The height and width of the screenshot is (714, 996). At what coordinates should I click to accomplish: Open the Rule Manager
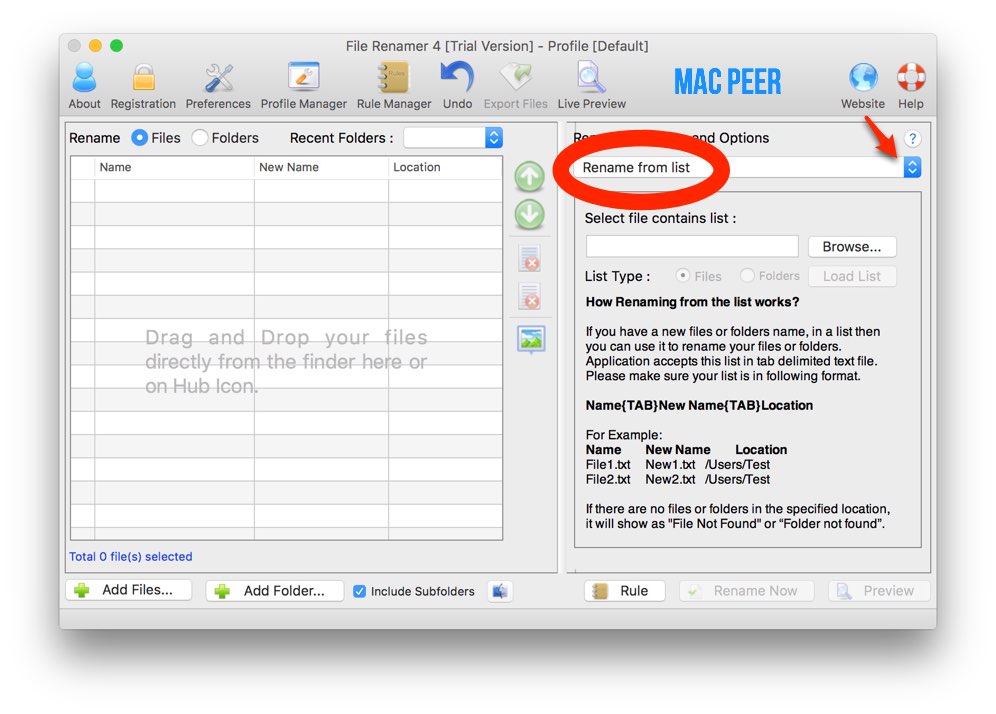[x=393, y=77]
